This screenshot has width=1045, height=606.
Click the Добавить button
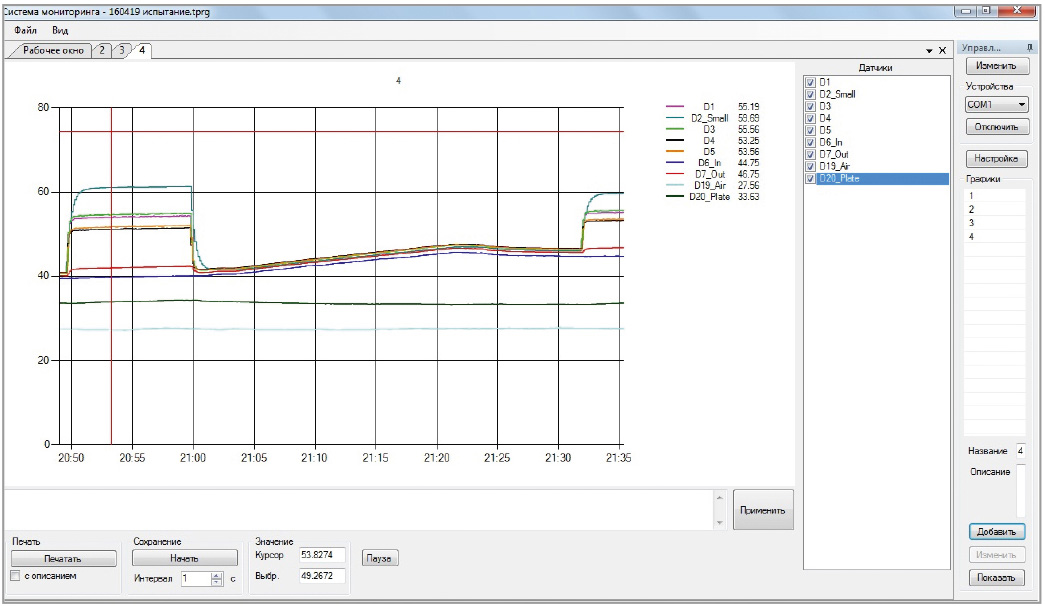pyautogui.click(x=996, y=532)
